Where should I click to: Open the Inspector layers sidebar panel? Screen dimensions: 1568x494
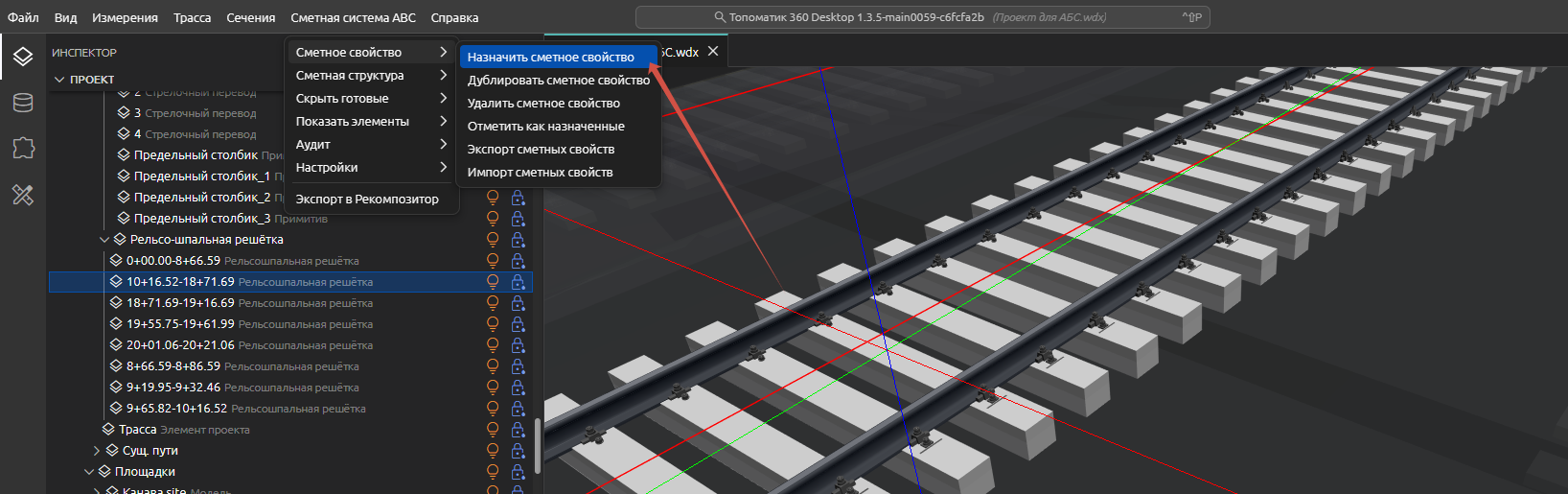[23, 58]
